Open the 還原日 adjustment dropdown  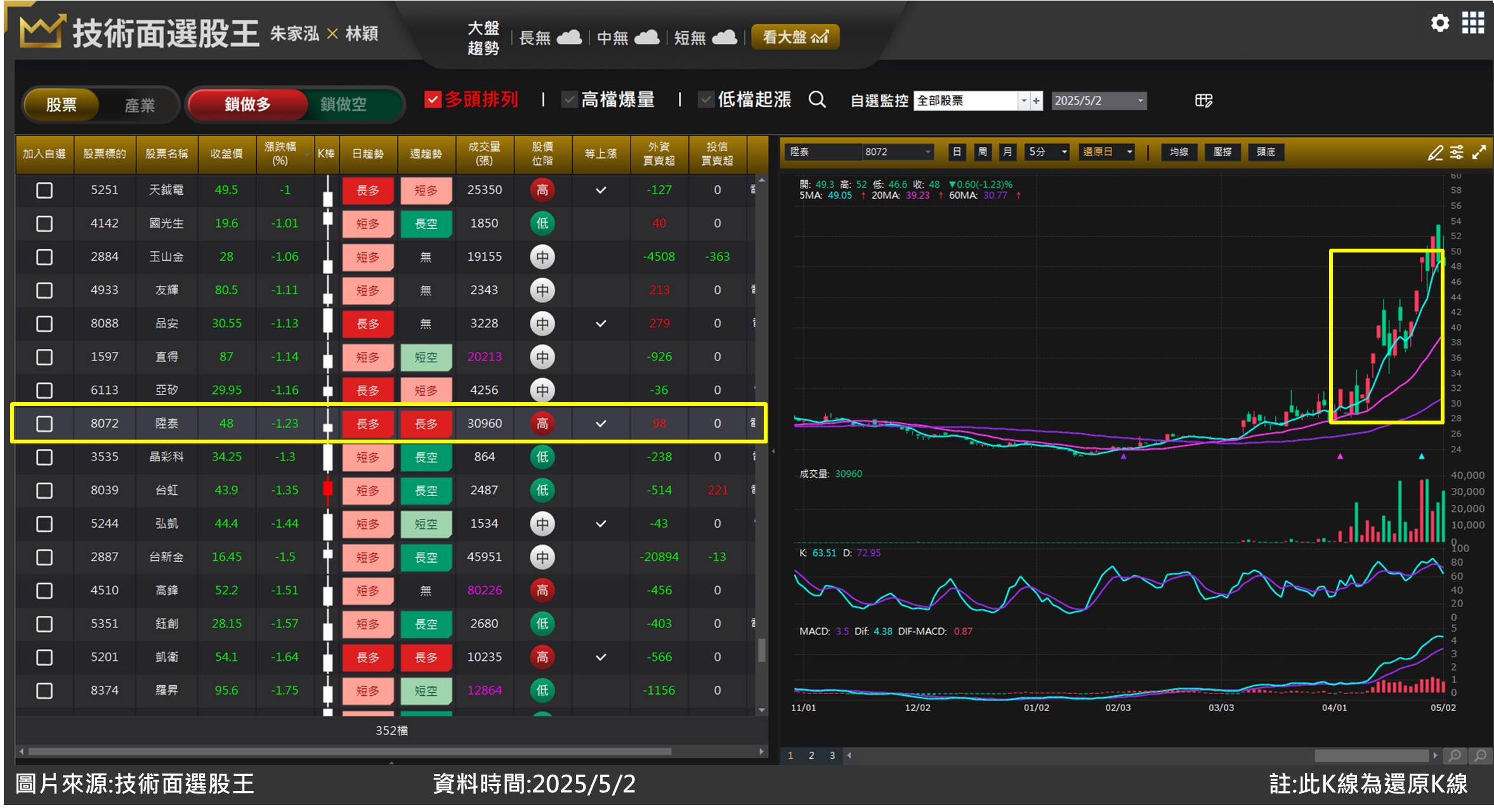click(x=1130, y=152)
